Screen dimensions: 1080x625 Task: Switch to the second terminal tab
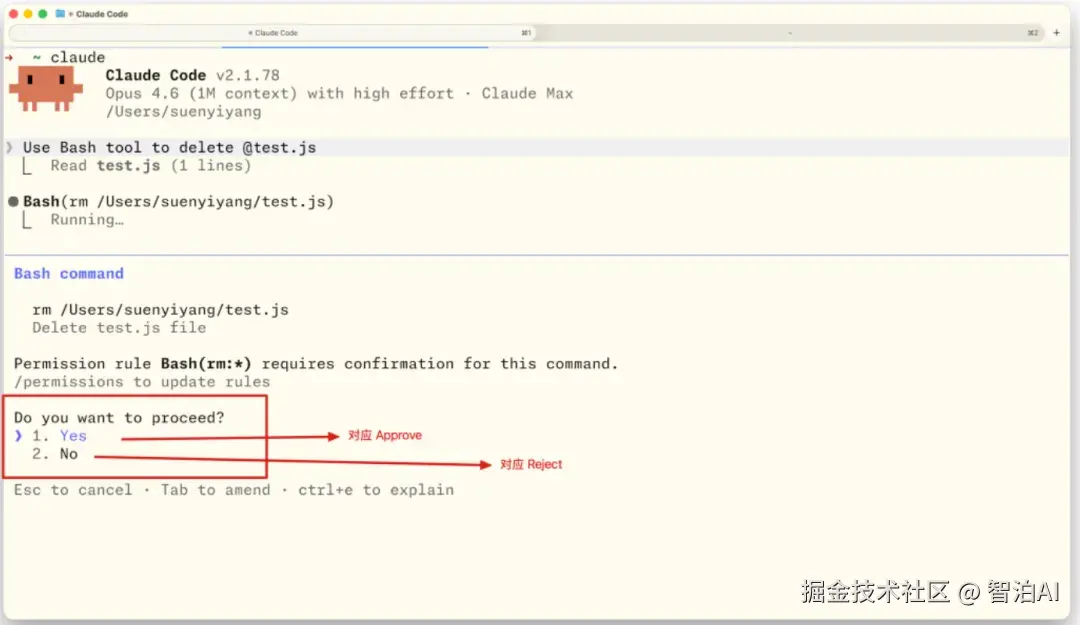pyautogui.click(x=789, y=32)
